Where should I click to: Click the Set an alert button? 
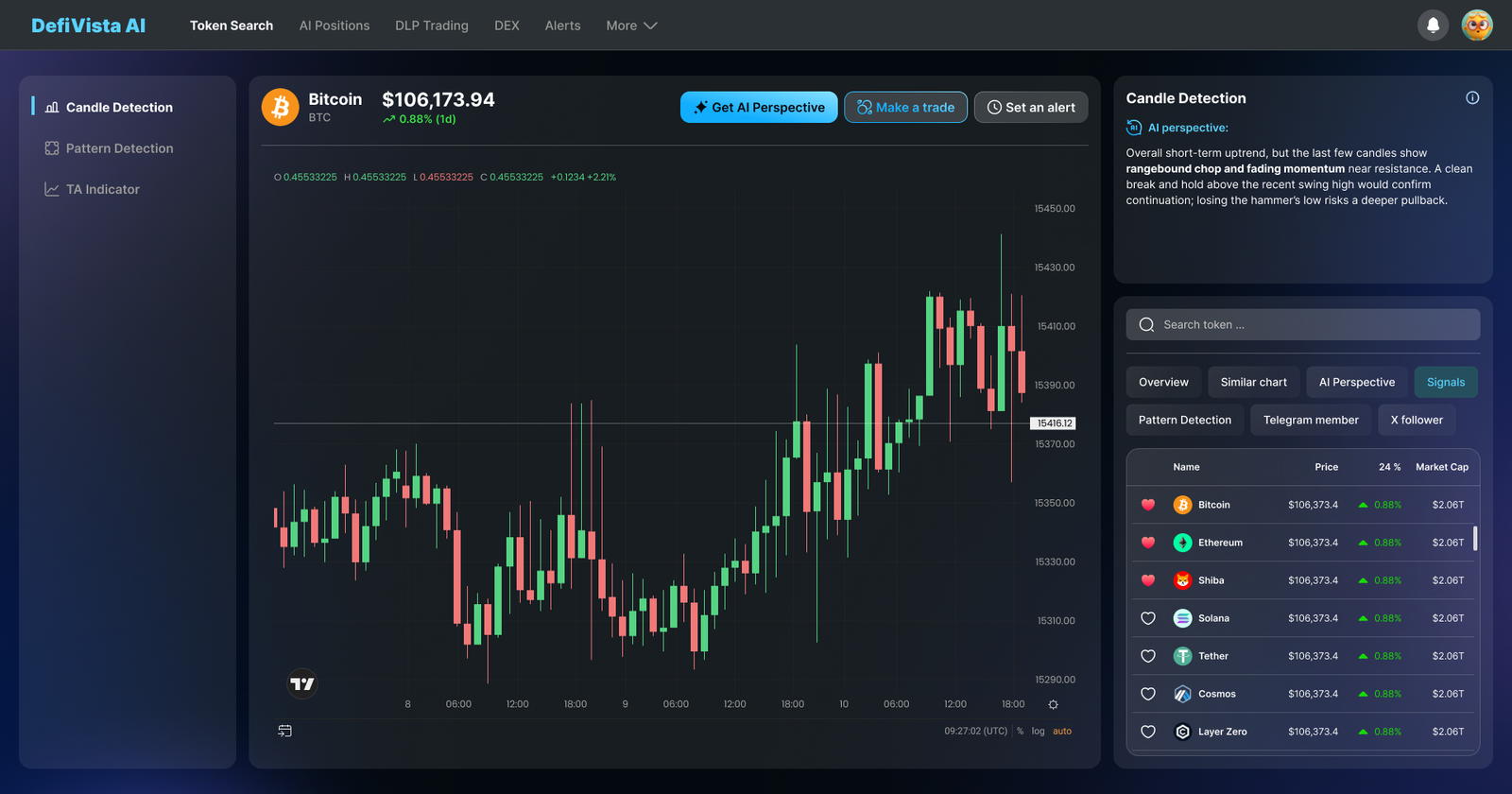[1031, 108]
